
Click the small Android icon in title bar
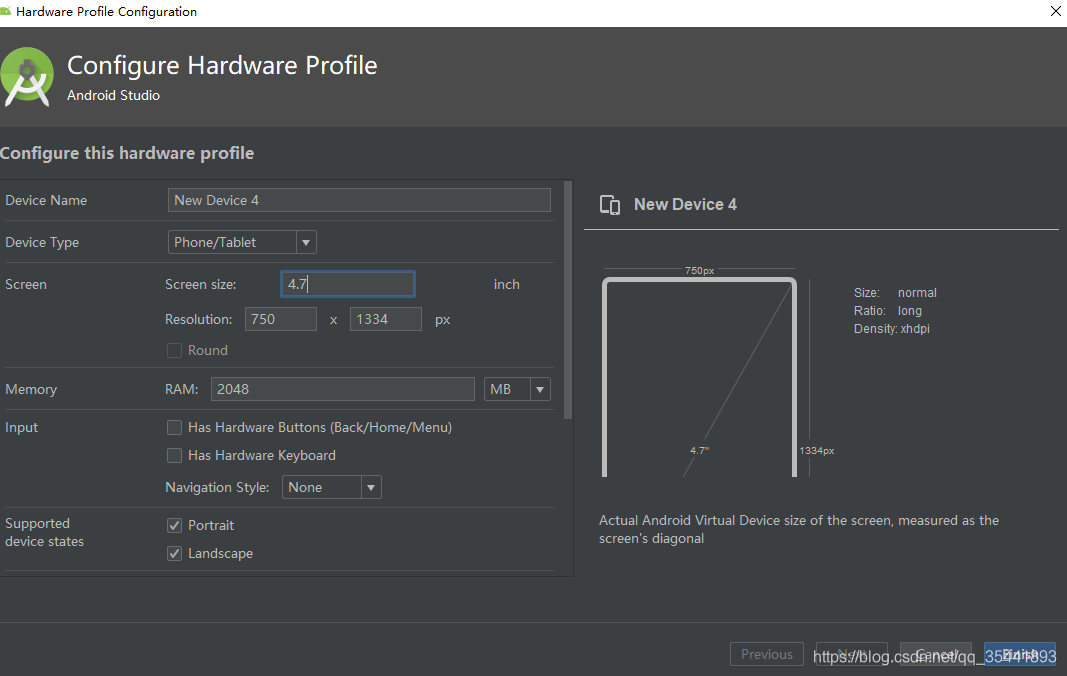tap(5, 12)
